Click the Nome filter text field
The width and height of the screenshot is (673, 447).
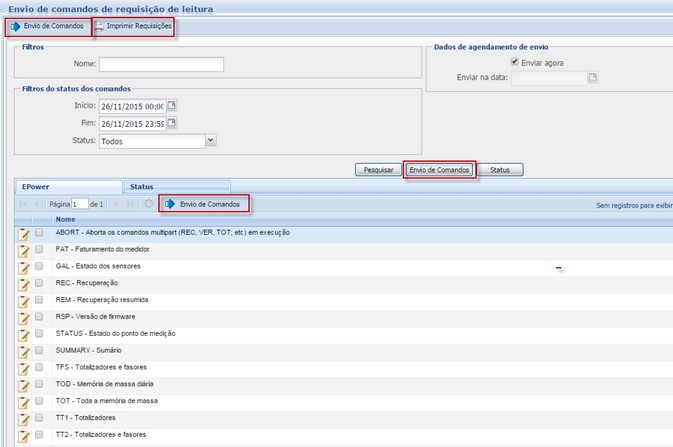[x=161, y=65]
